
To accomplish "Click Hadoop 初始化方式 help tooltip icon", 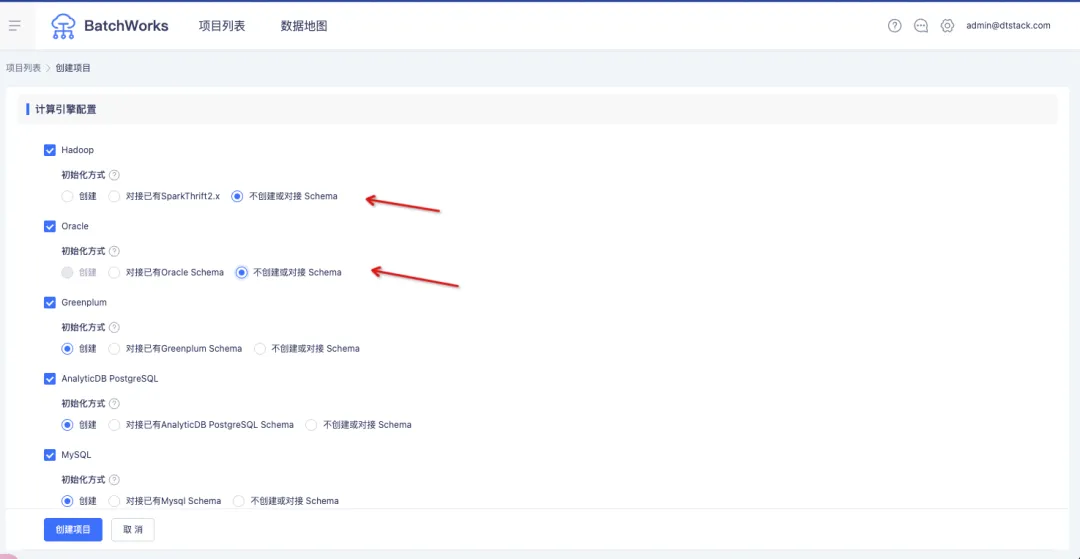I will point(114,175).
